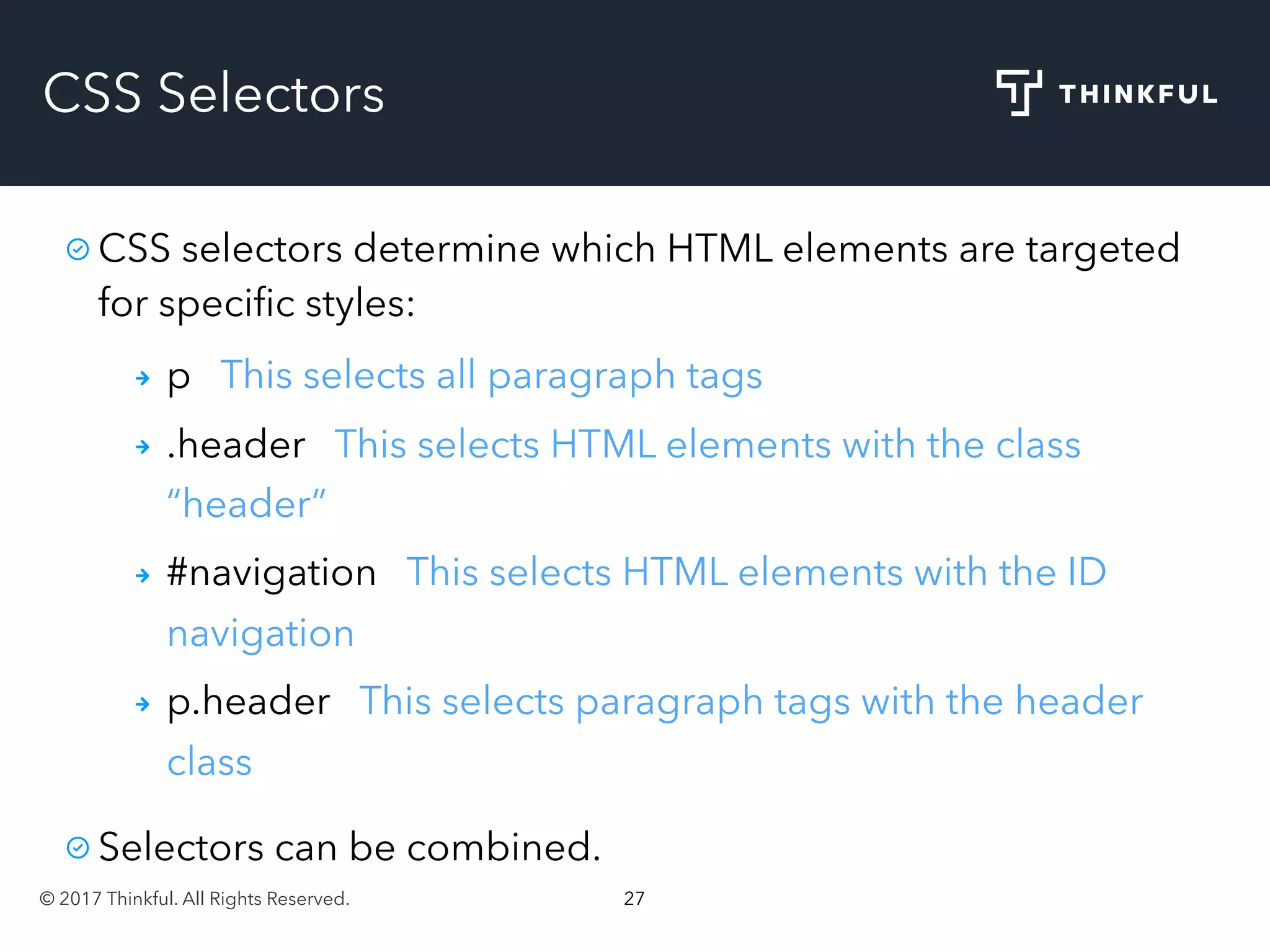
Task: Click the 2017 Thinkful copyright notice
Action: tap(195, 898)
